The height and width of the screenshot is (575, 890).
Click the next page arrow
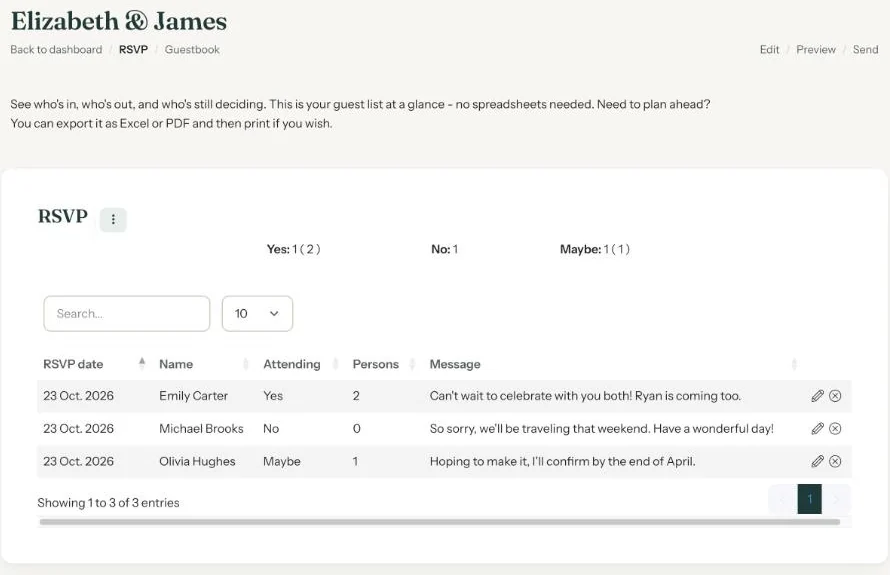pyautogui.click(x=836, y=499)
